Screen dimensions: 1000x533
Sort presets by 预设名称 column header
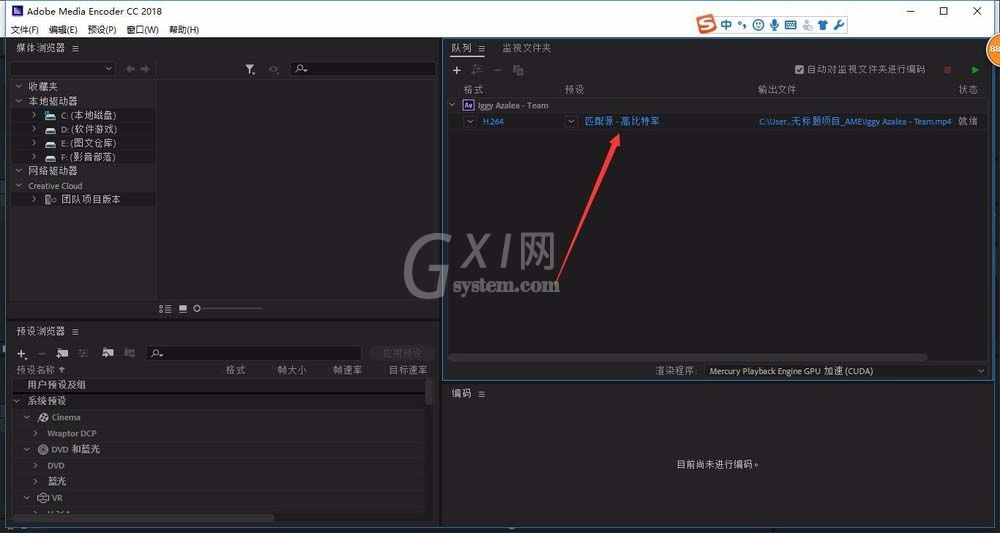point(41,370)
